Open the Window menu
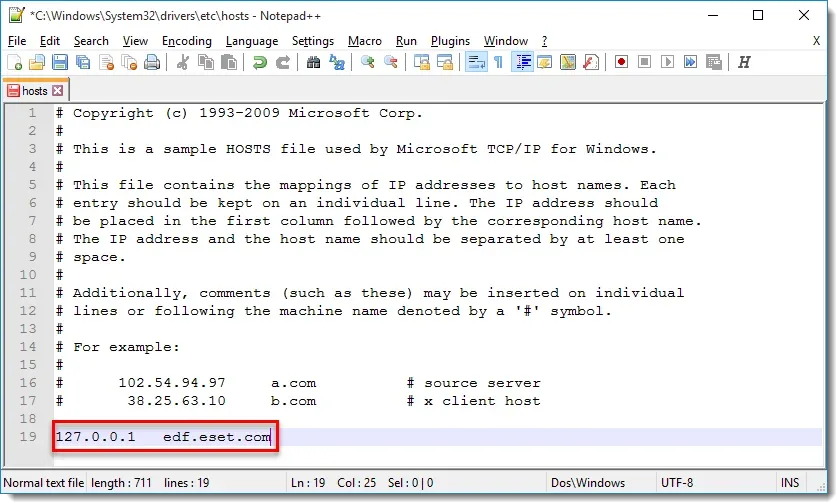 pyautogui.click(x=506, y=41)
